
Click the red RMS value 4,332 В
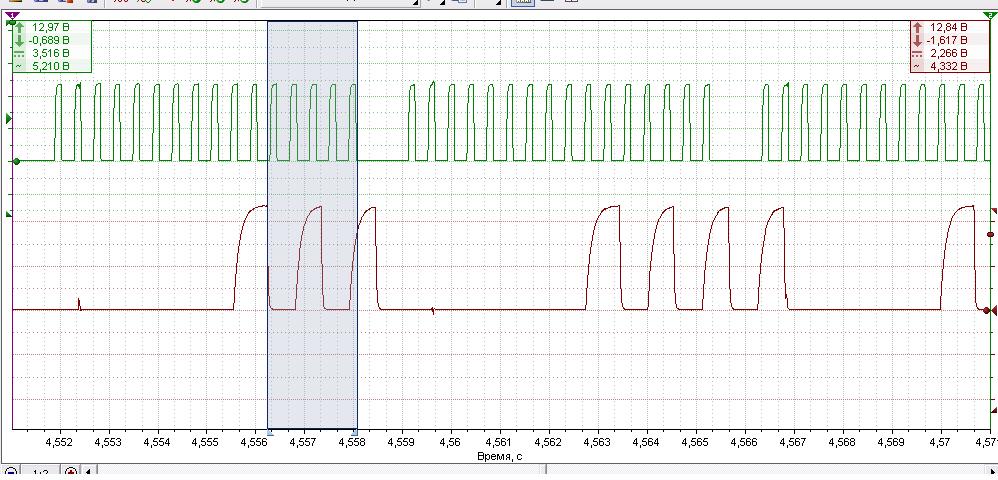tap(948, 66)
